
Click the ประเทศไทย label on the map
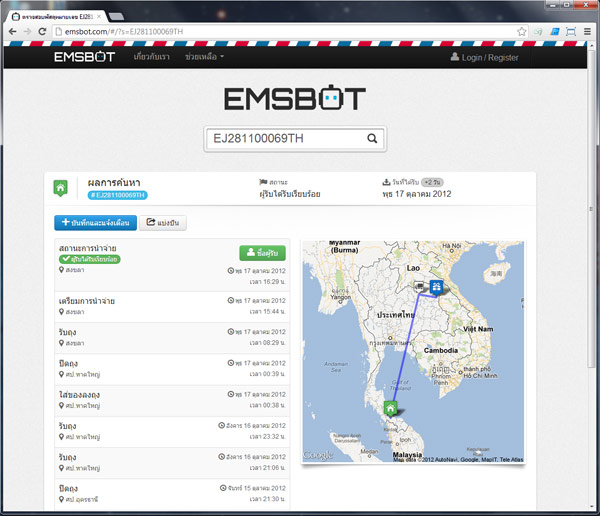396,315
